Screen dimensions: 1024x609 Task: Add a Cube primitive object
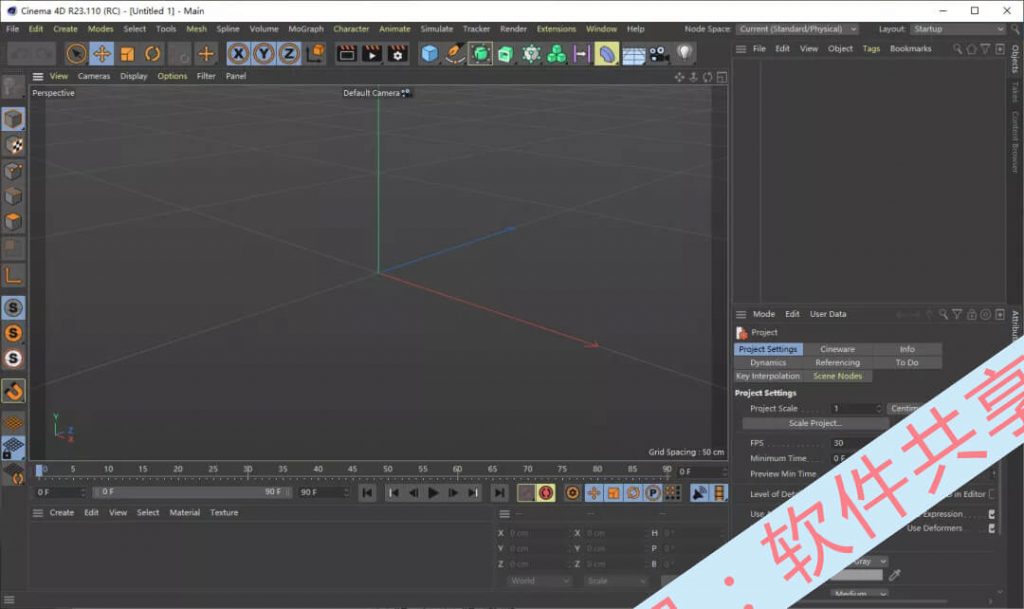[430, 54]
